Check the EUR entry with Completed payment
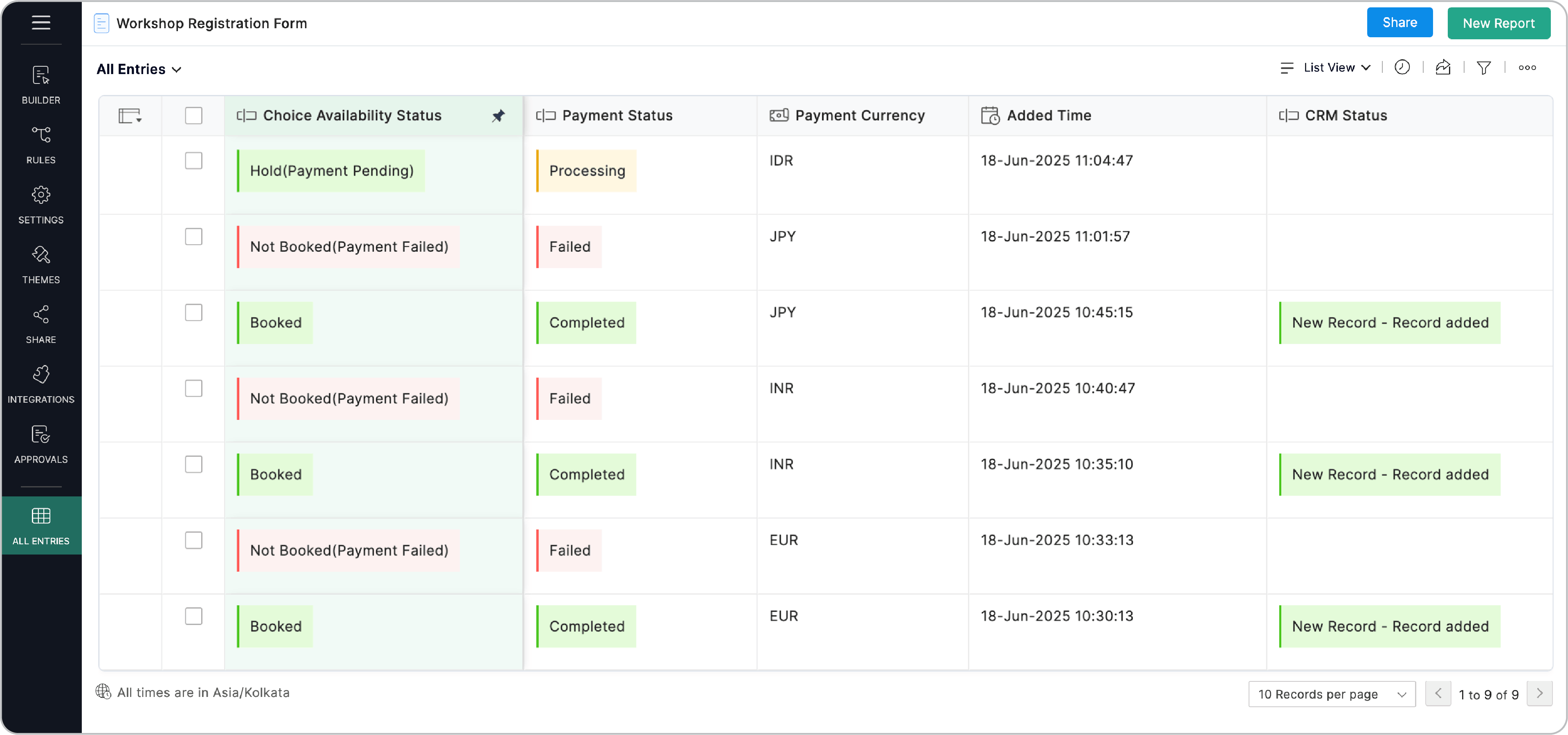The image size is (1568, 735). click(193, 616)
